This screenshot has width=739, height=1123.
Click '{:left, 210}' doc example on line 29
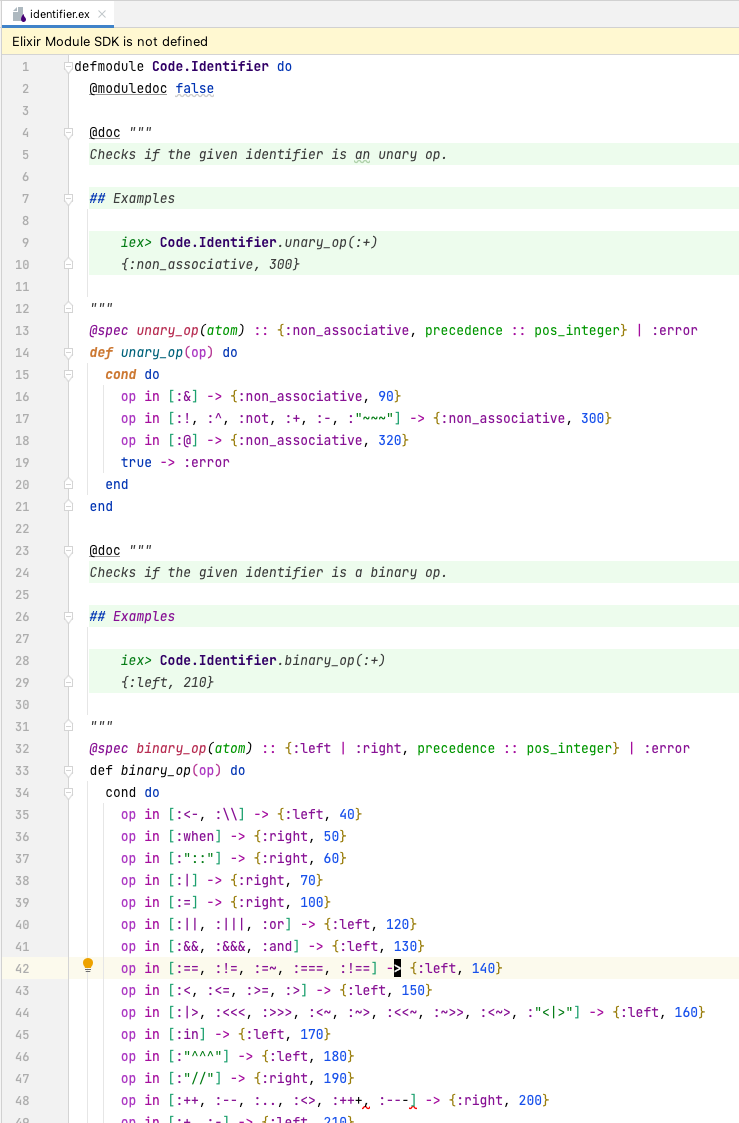click(x=167, y=683)
